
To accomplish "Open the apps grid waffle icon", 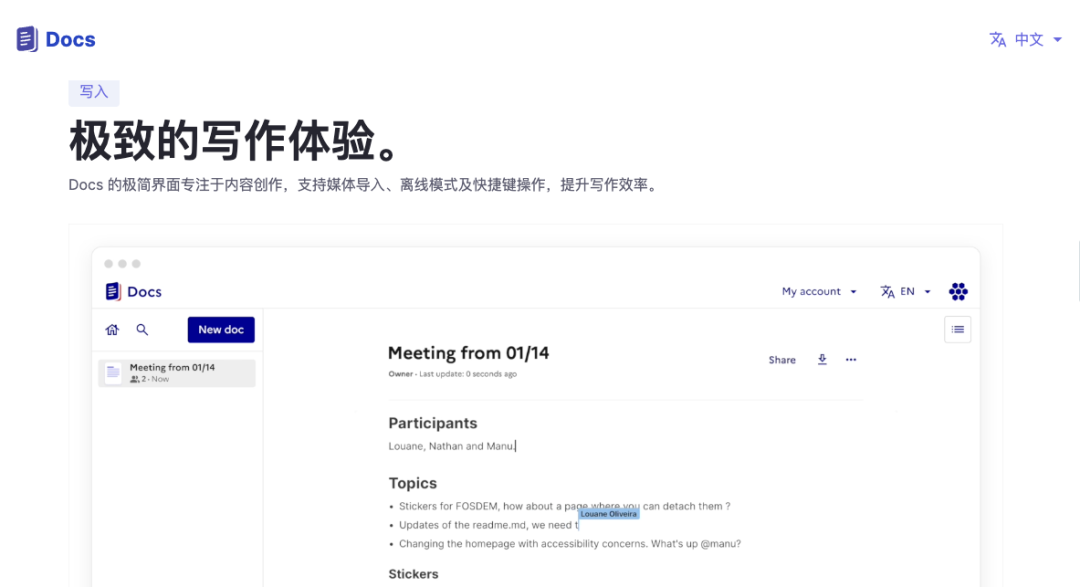I will tap(958, 292).
